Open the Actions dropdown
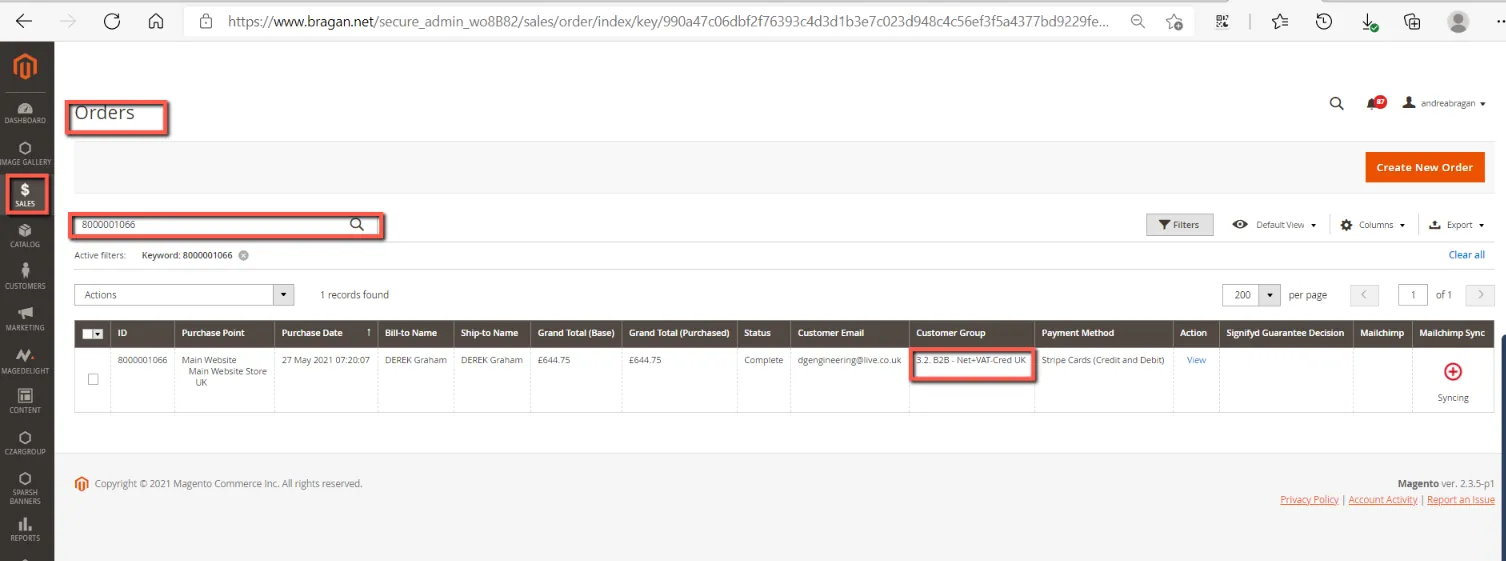 click(x=184, y=295)
